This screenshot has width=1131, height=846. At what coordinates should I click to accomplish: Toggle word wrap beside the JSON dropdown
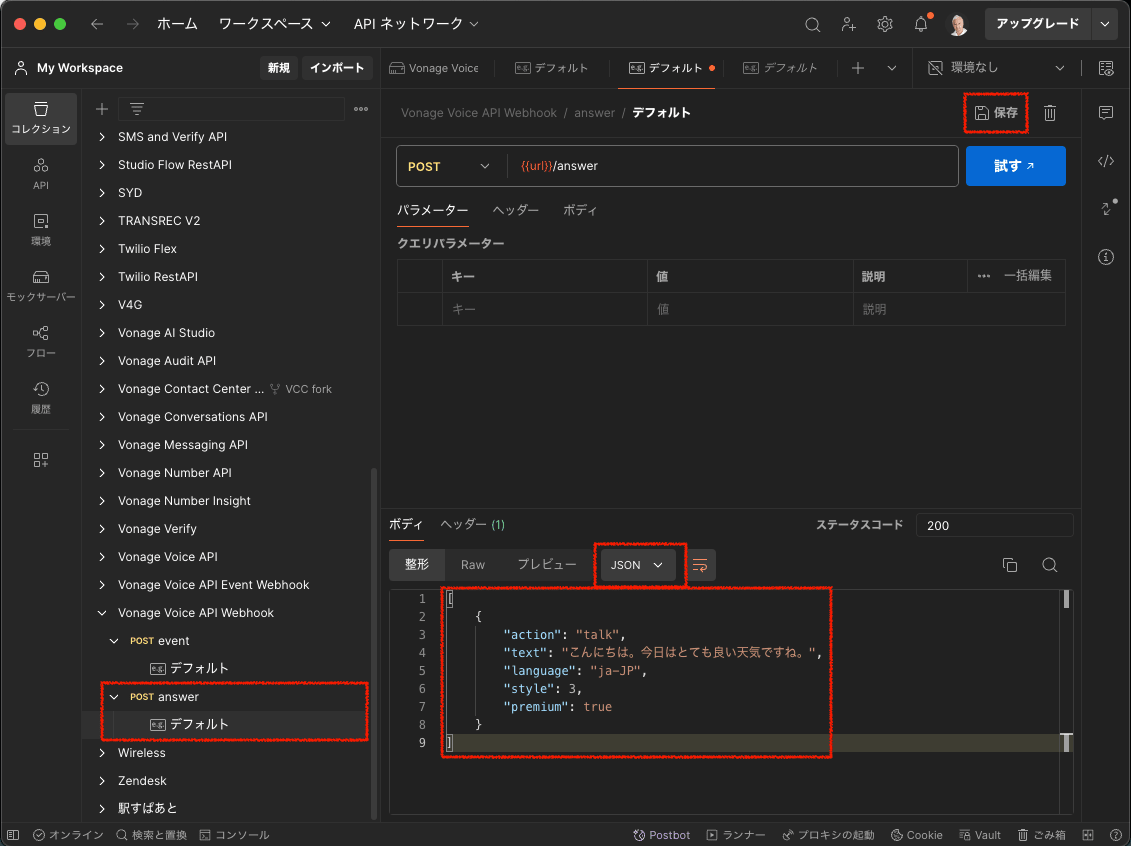tap(700, 565)
